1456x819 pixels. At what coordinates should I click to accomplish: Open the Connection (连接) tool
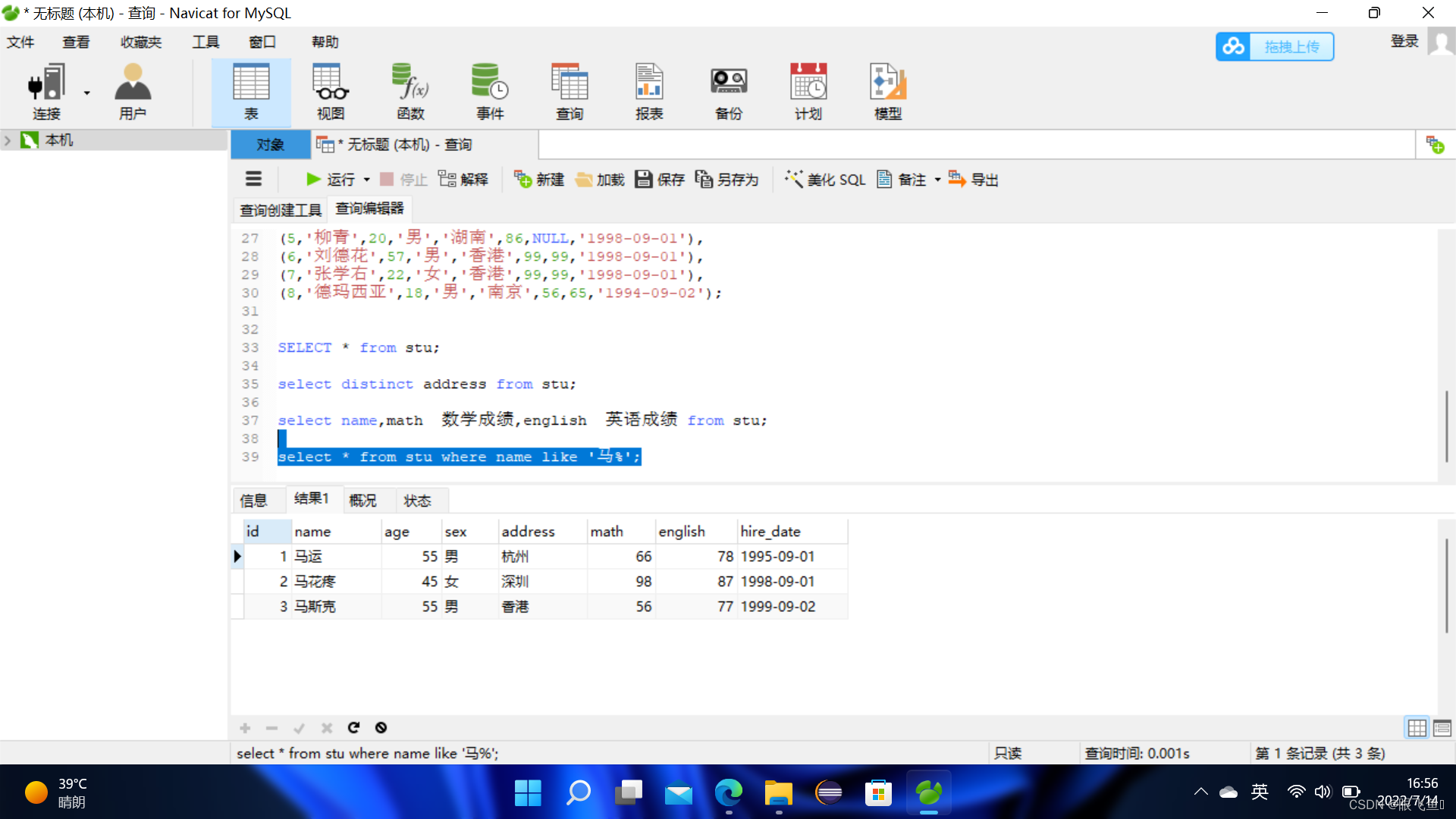(x=46, y=93)
